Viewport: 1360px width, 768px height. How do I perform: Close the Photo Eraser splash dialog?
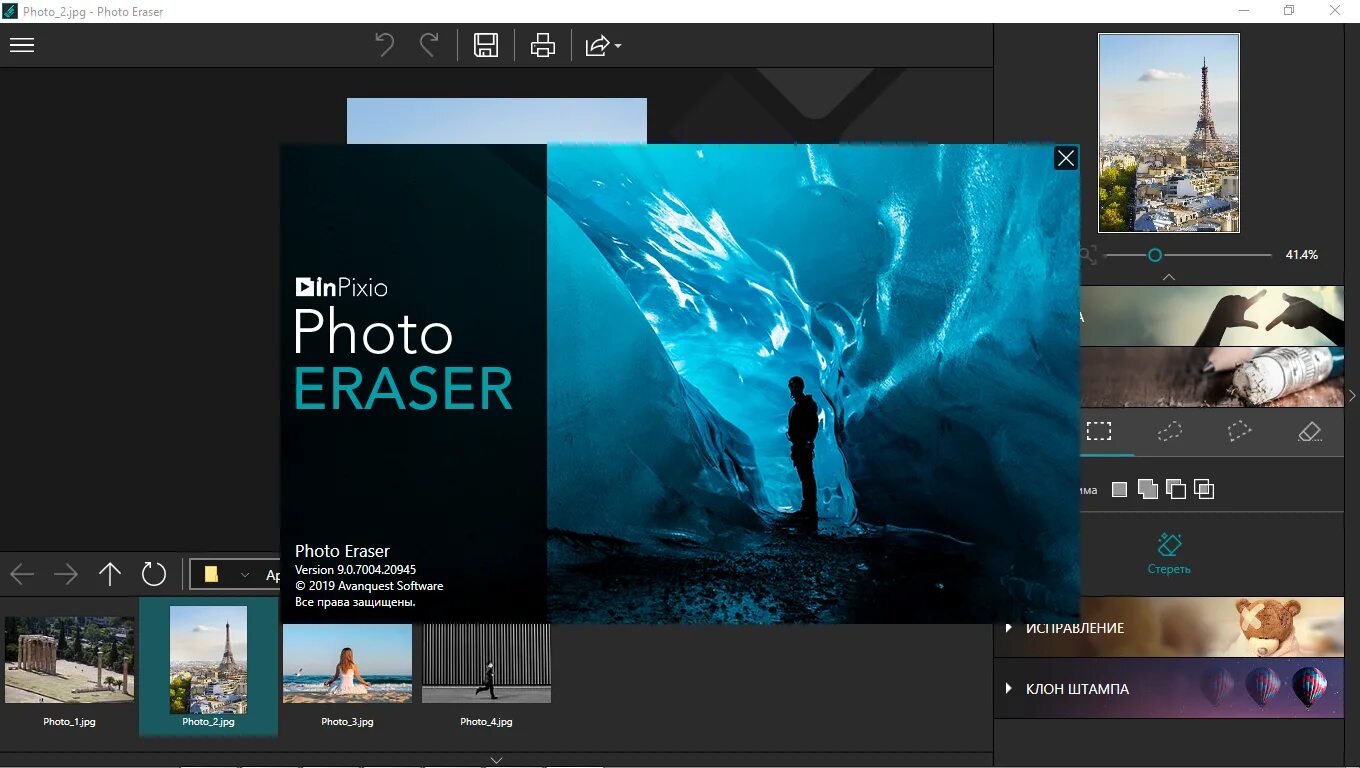click(x=1066, y=158)
